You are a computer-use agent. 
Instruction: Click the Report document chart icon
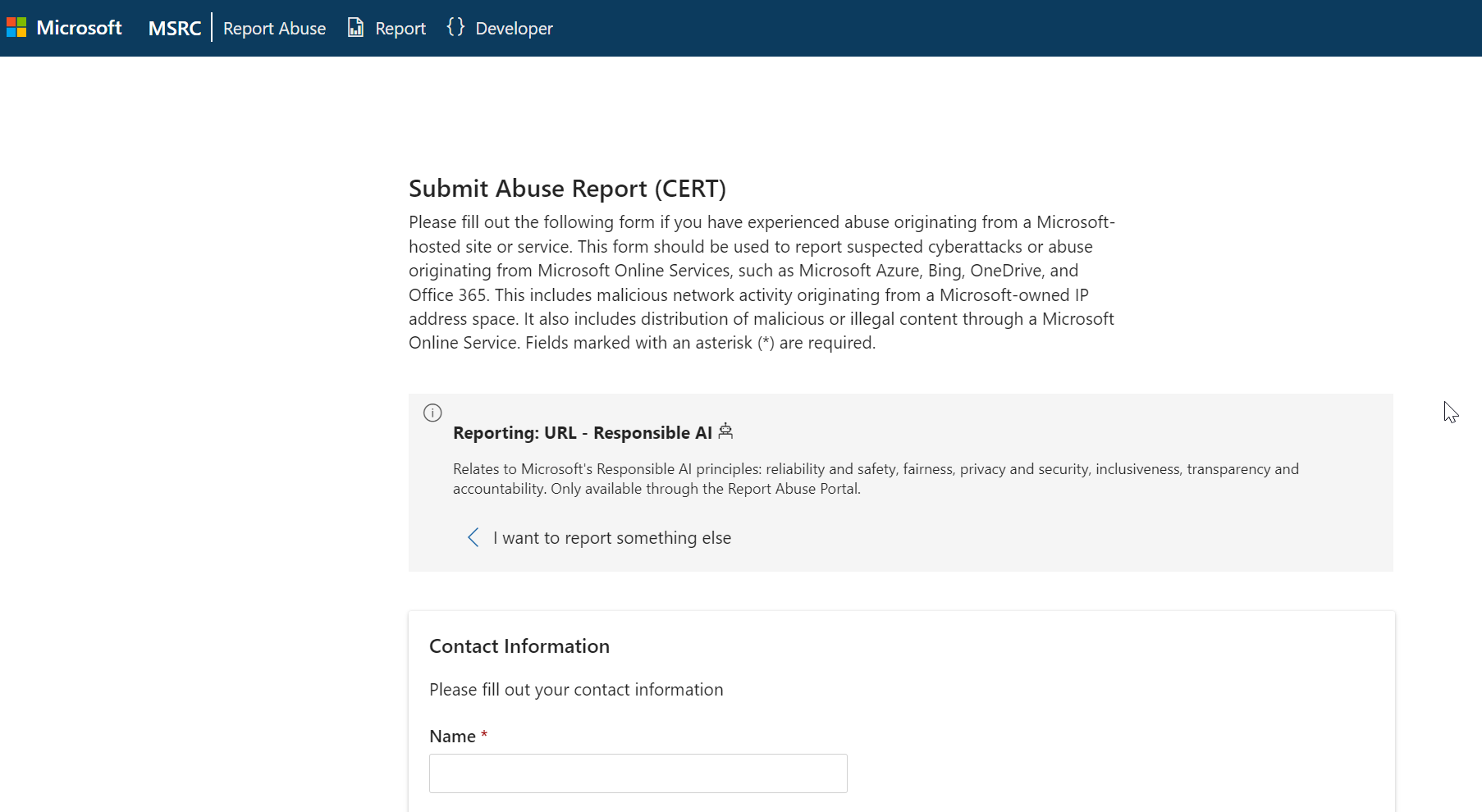(355, 28)
